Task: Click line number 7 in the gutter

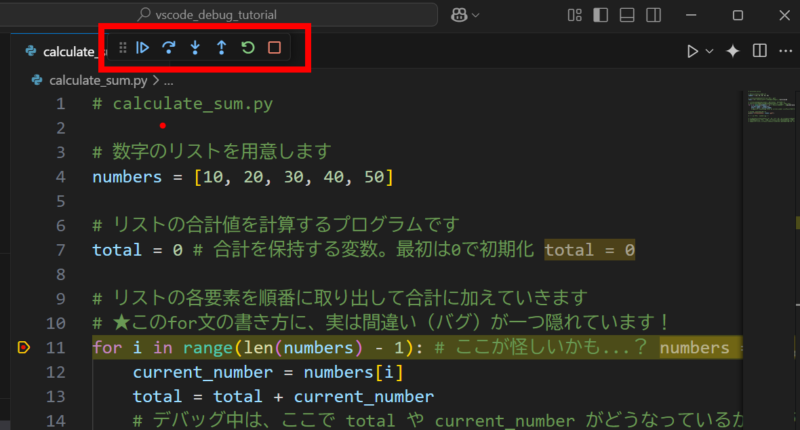Action: pyautogui.click(x=61, y=250)
